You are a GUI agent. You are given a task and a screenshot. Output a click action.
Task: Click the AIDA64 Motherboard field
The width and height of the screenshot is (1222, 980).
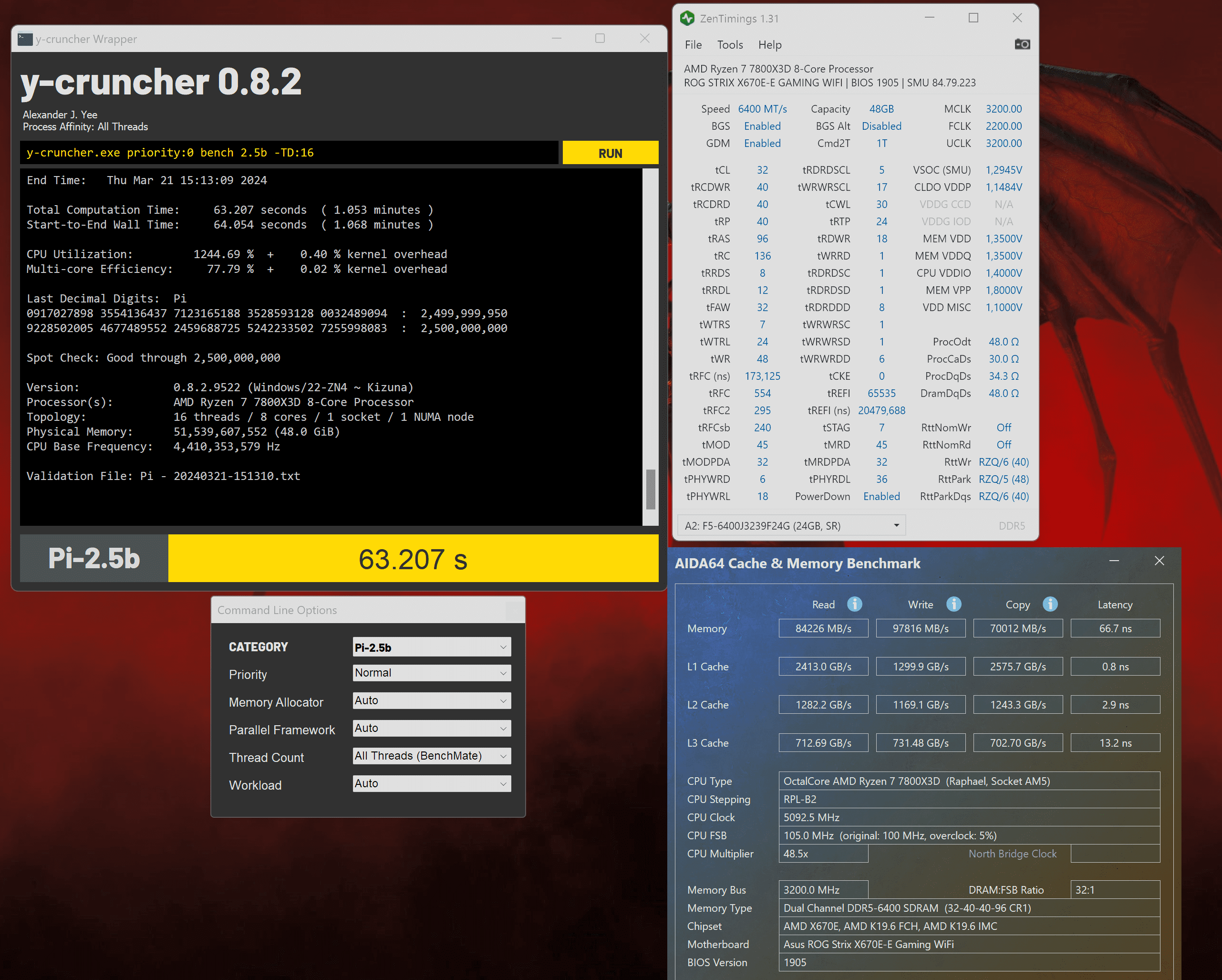point(969,944)
